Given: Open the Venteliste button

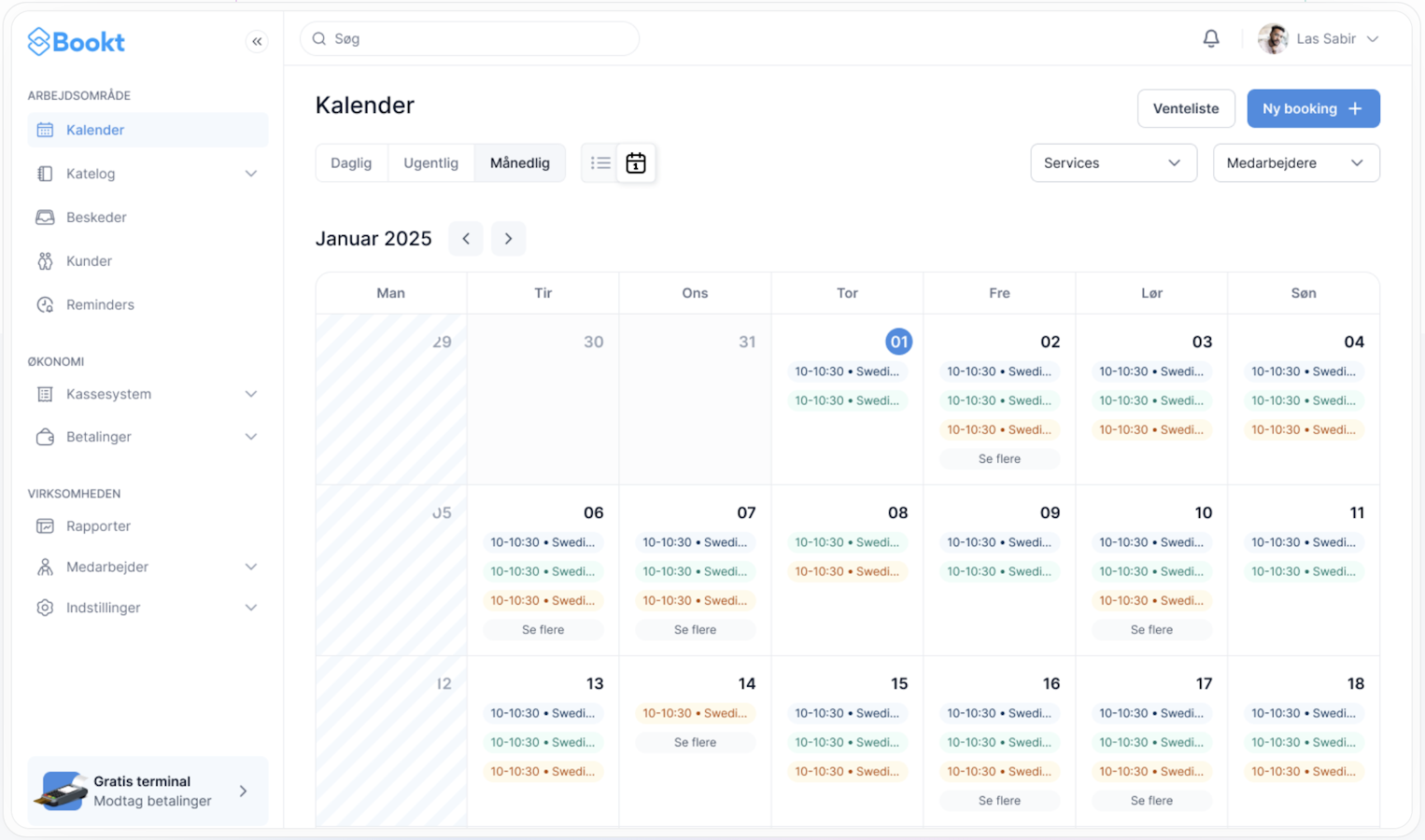Looking at the screenshot, I should point(1186,108).
